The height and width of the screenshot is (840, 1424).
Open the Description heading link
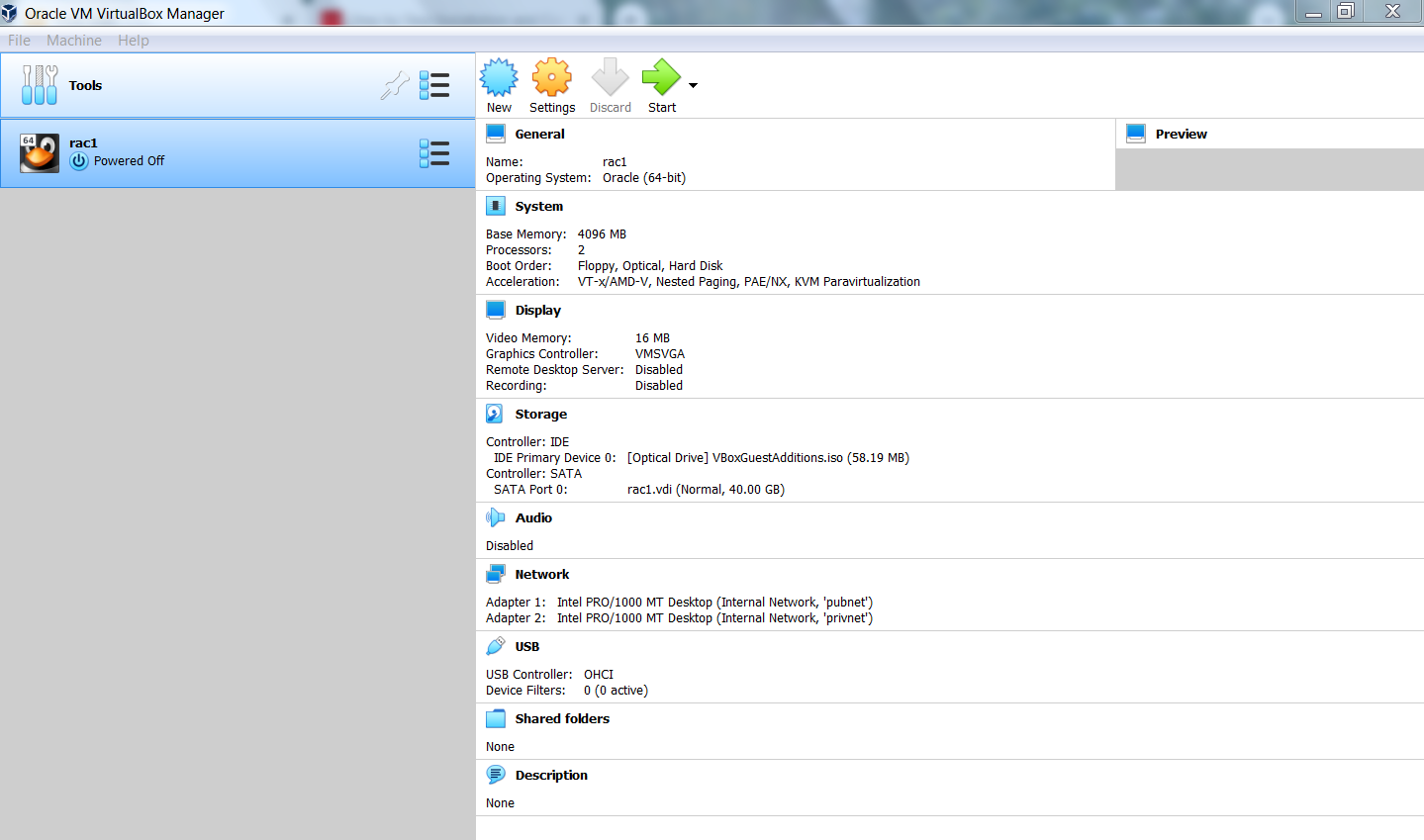click(x=551, y=775)
